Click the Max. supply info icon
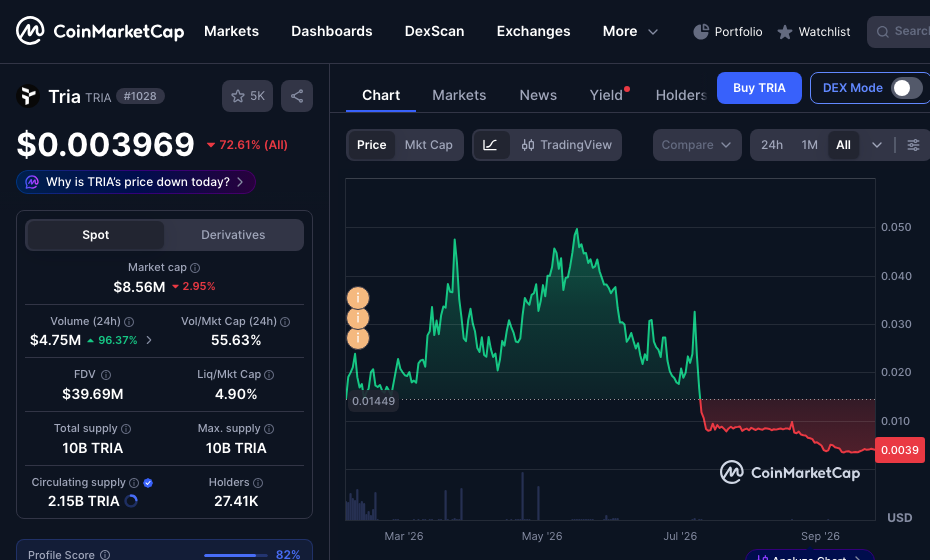This screenshot has width=930, height=560. pos(269,429)
